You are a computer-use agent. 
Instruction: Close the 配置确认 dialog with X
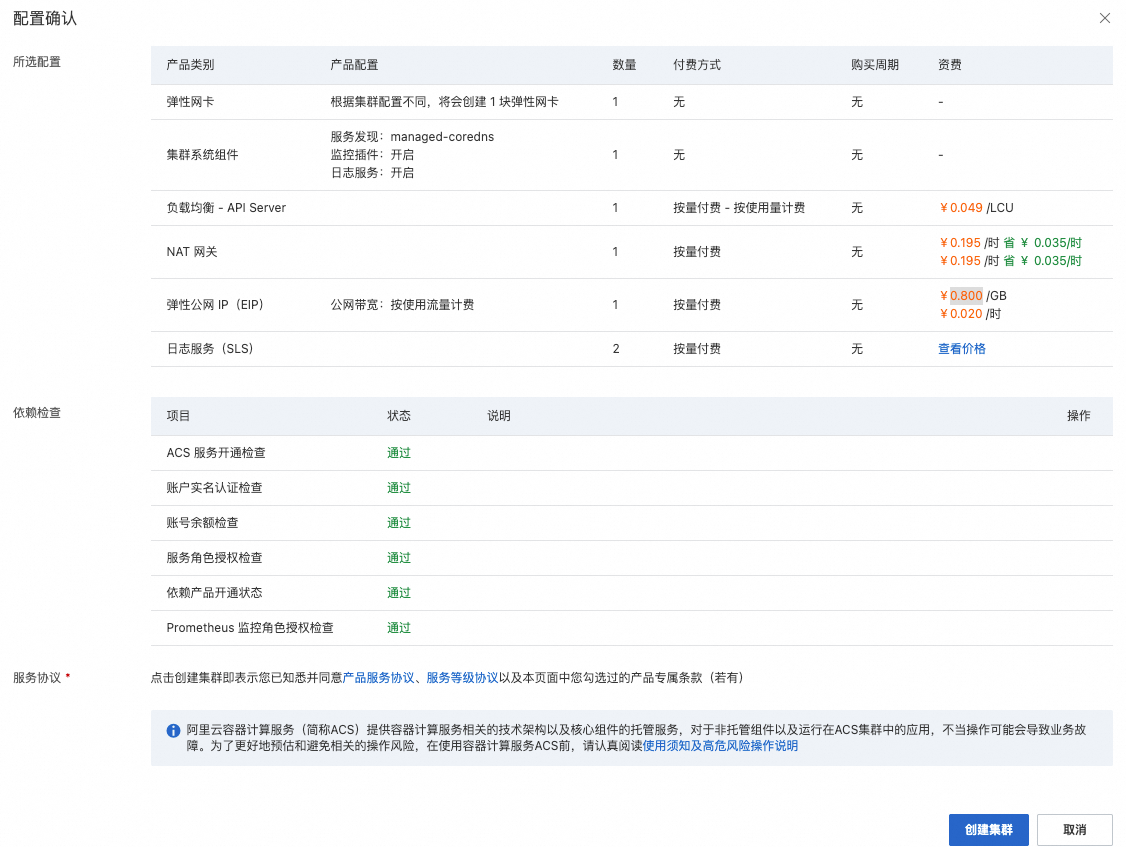click(1104, 18)
